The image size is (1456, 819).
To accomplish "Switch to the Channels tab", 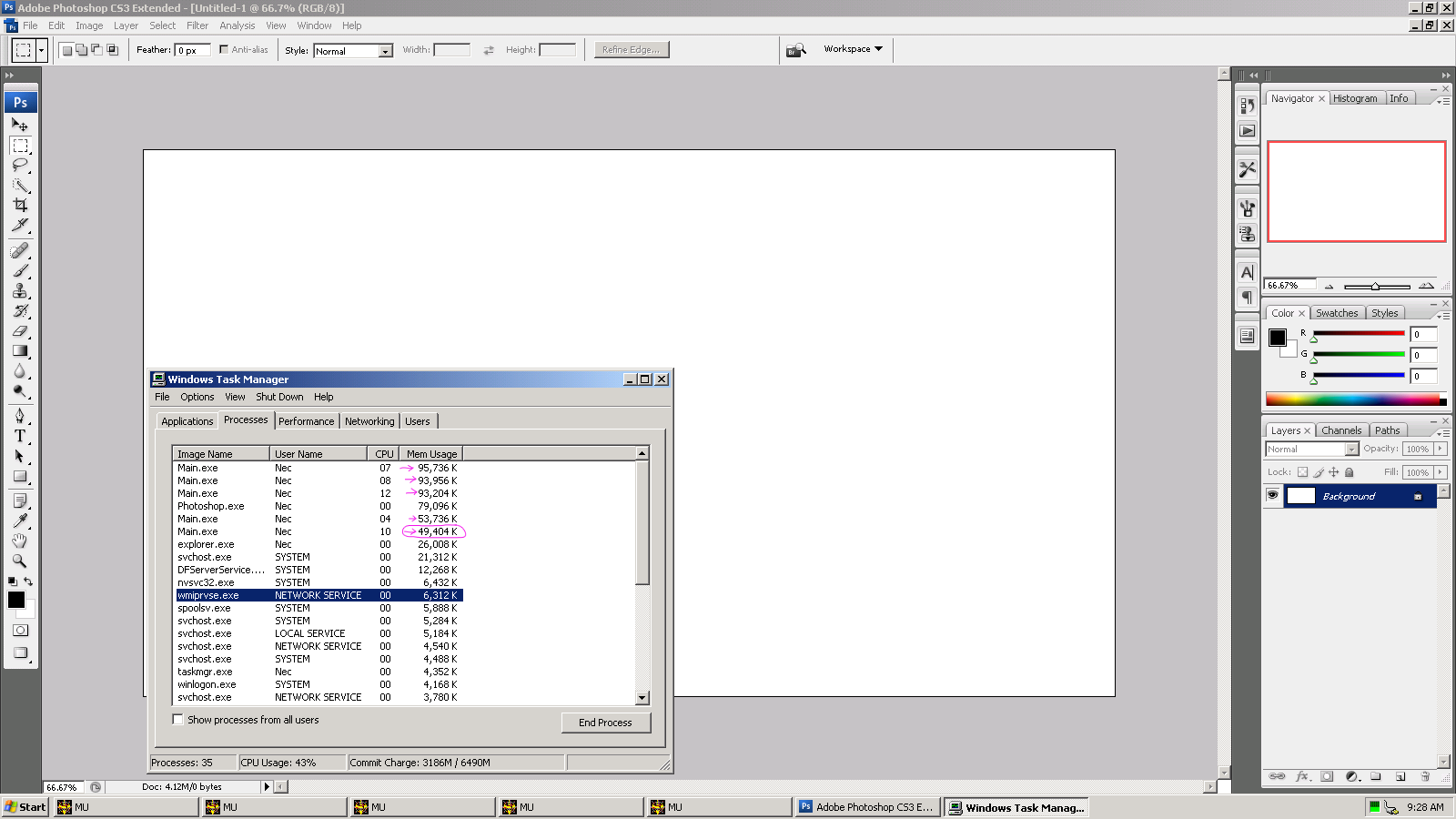I will (1341, 430).
